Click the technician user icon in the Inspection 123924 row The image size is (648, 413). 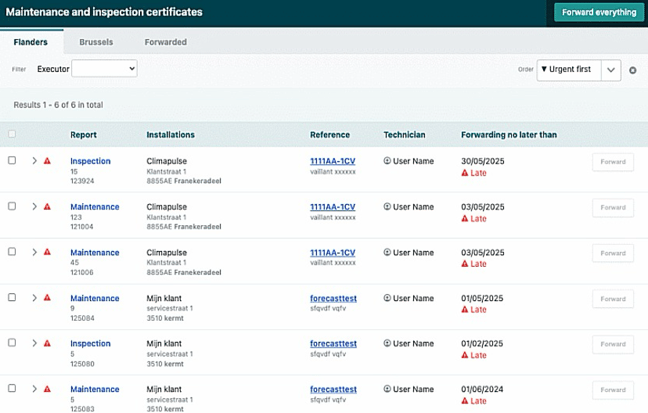tap(387, 161)
